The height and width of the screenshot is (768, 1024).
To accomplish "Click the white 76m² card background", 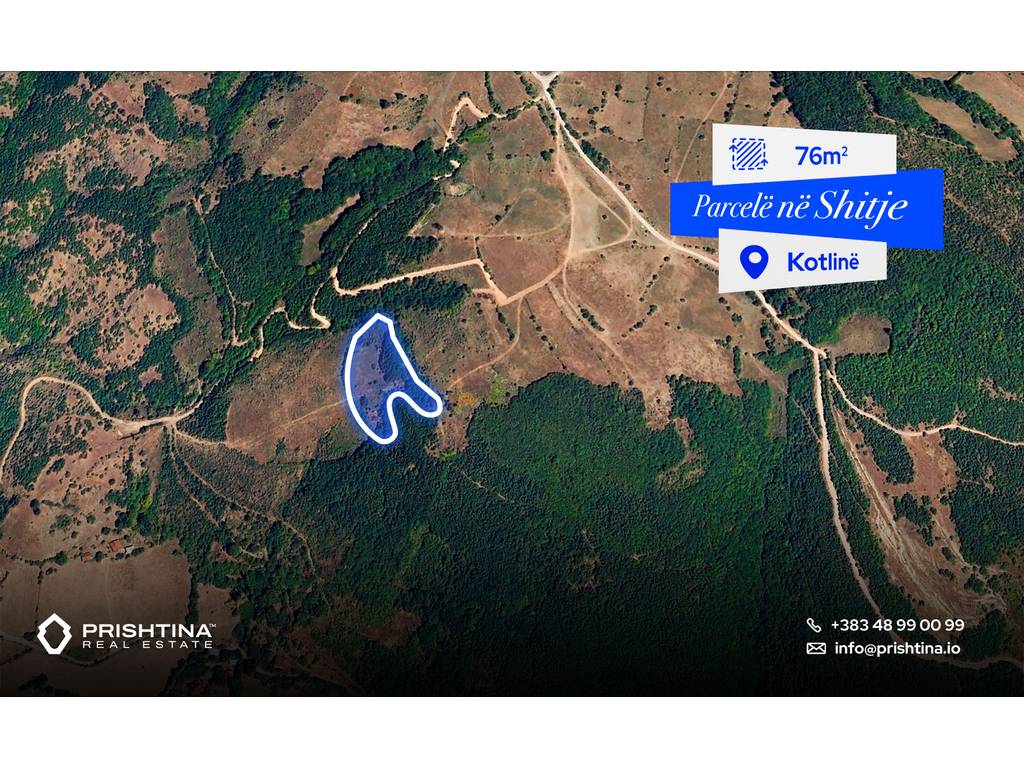I will [x=804, y=154].
